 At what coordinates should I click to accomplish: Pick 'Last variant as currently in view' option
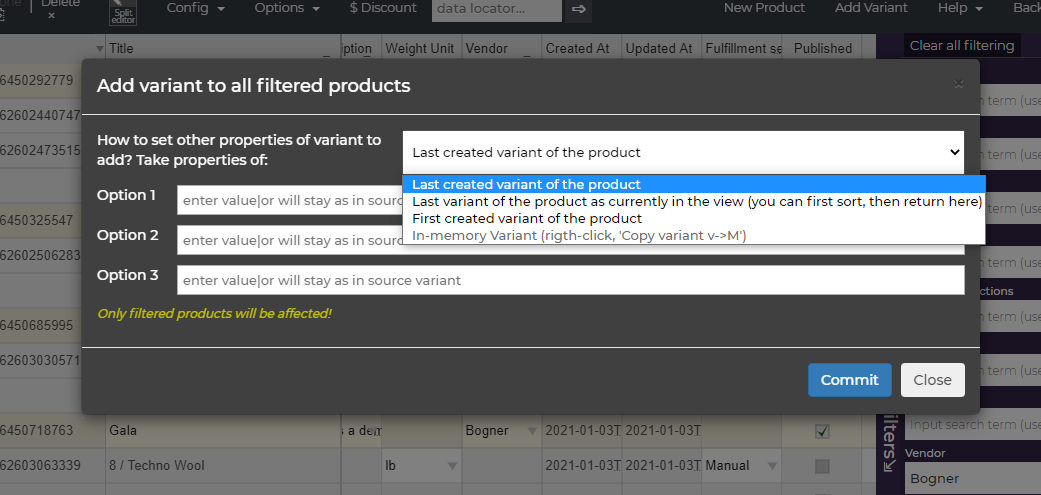696,201
